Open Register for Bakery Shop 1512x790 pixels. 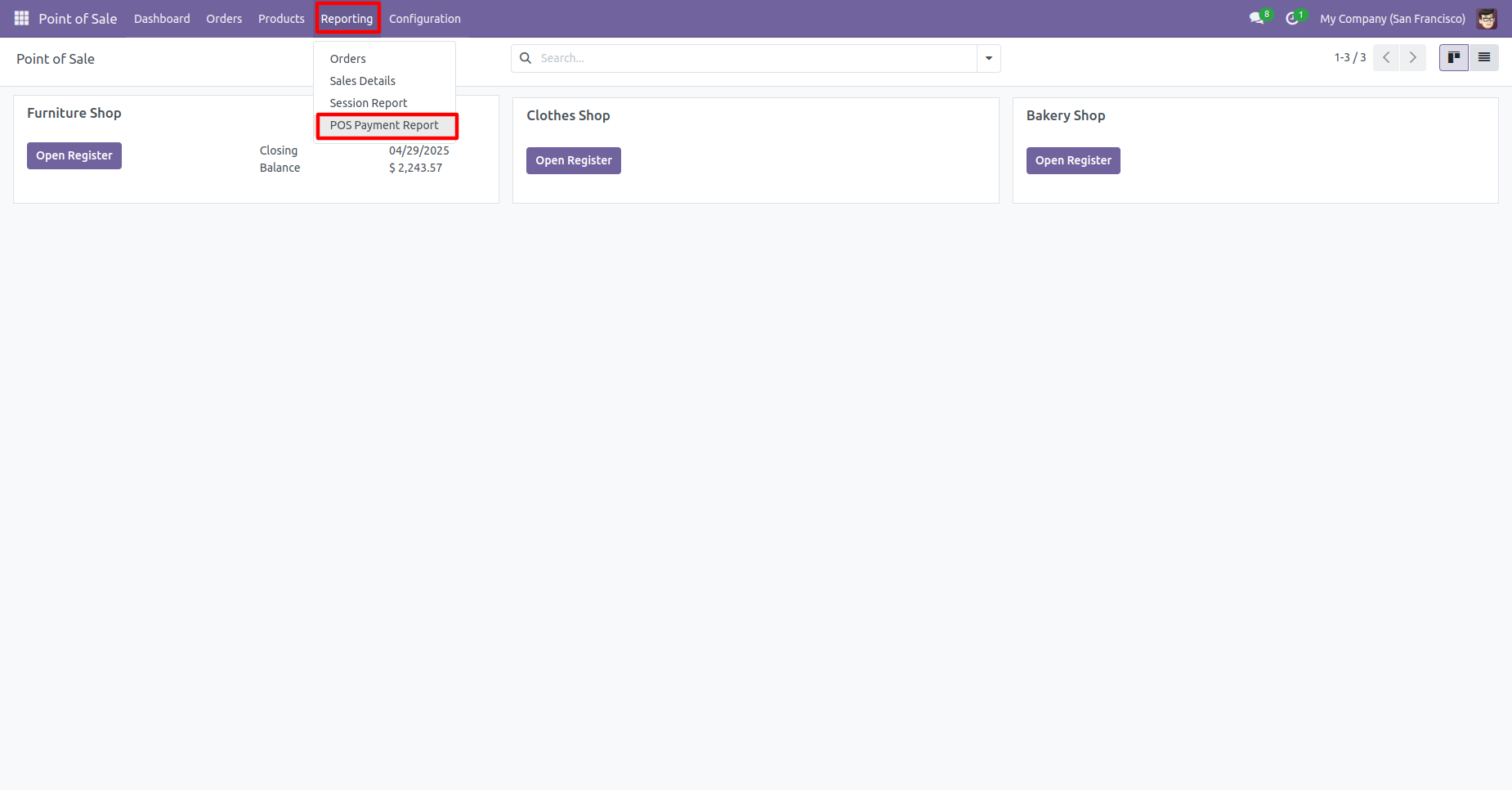[x=1073, y=160]
